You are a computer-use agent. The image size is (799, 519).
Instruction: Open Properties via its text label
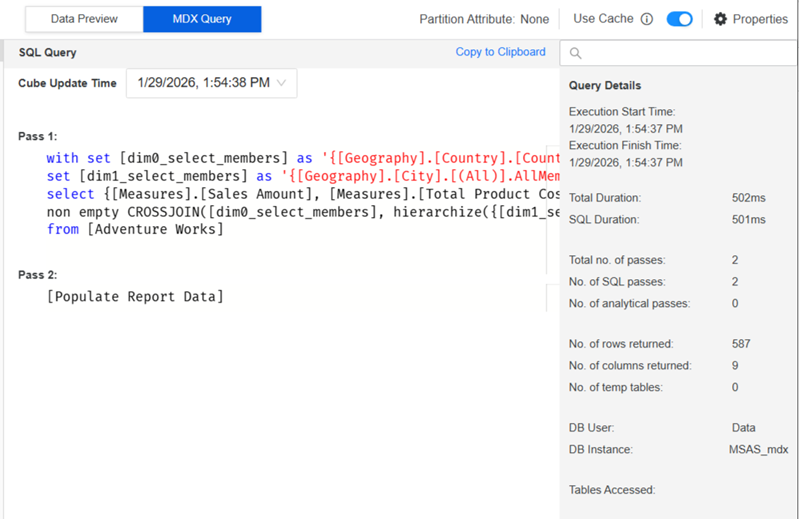tap(760, 19)
